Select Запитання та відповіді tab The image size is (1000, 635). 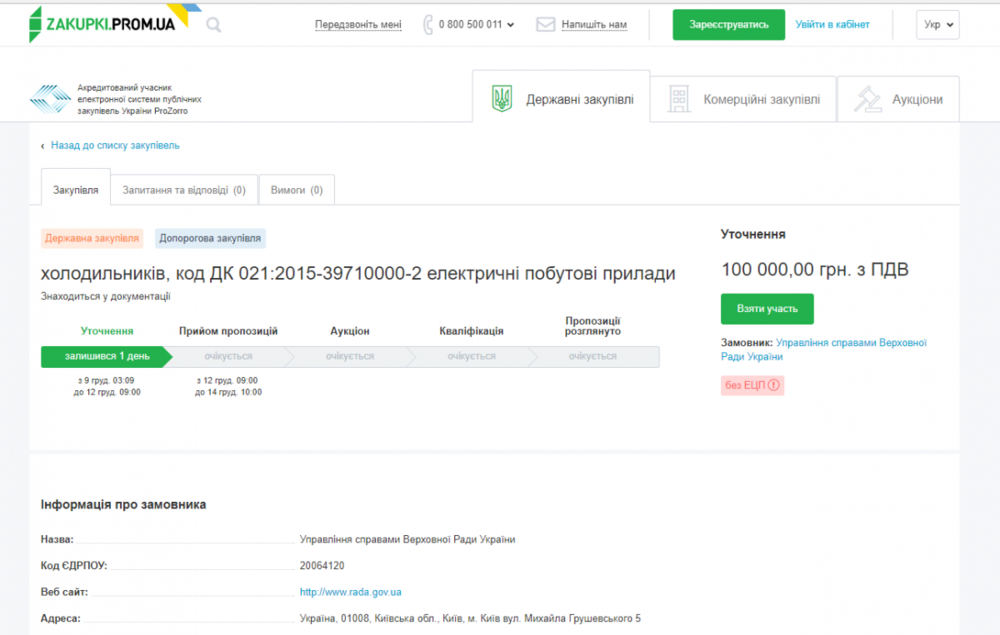[x=183, y=189]
